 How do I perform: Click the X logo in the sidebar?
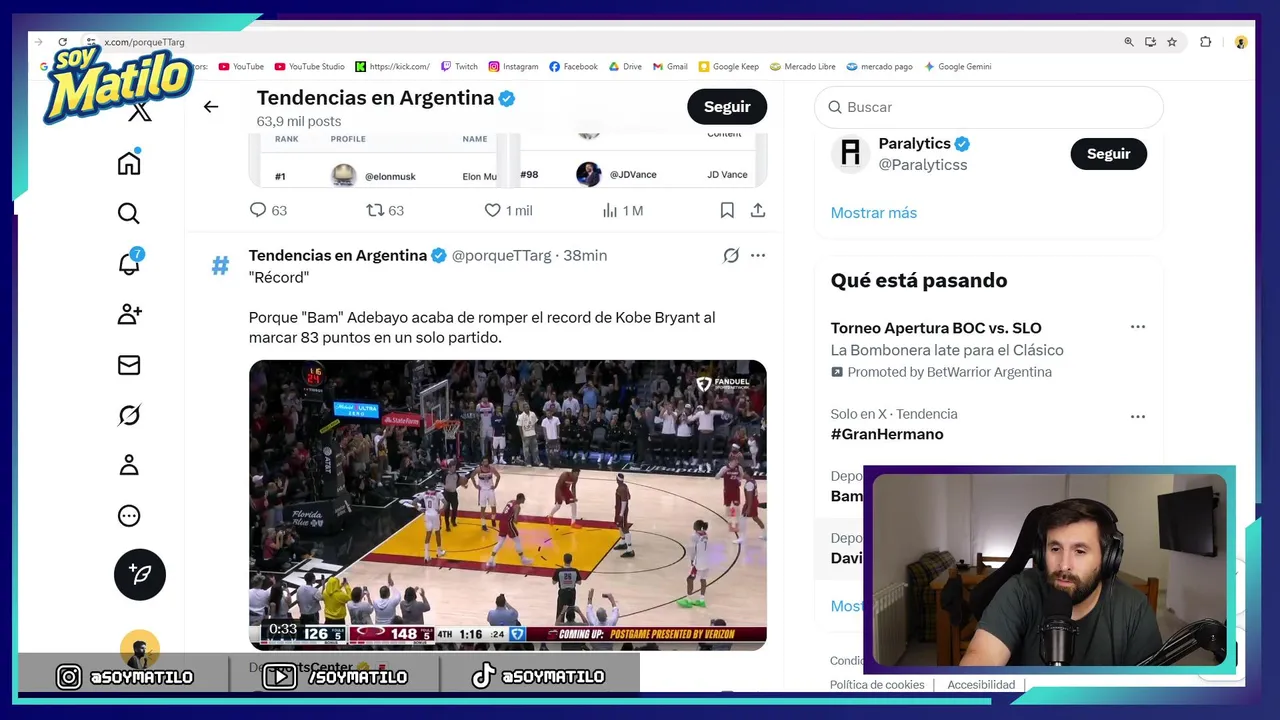tap(140, 112)
